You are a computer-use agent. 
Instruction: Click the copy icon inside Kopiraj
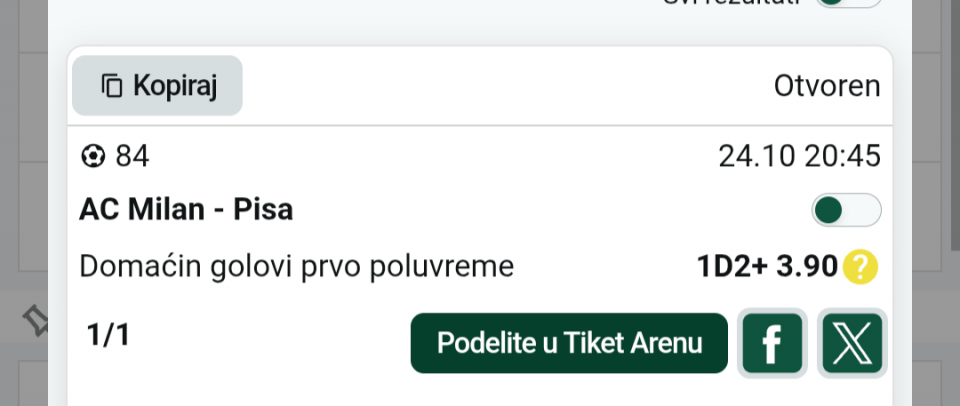(x=111, y=86)
